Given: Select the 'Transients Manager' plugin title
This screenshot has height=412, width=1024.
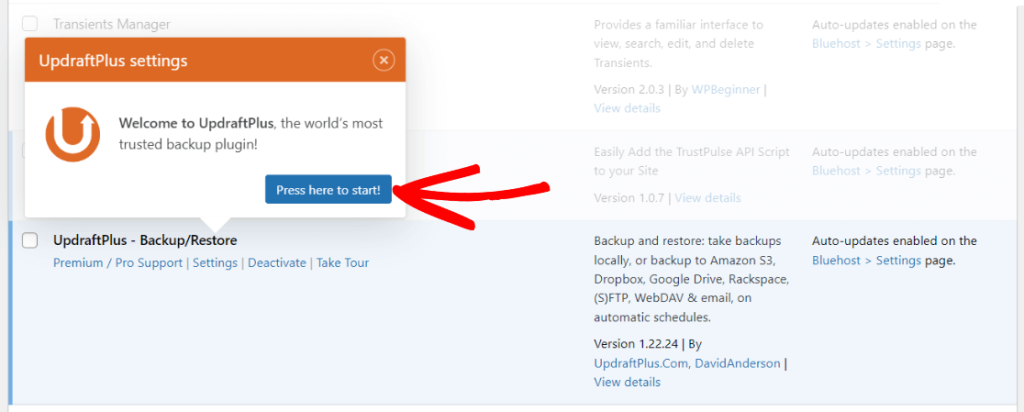Looking at the screenshot, I should tap(112, 24).
